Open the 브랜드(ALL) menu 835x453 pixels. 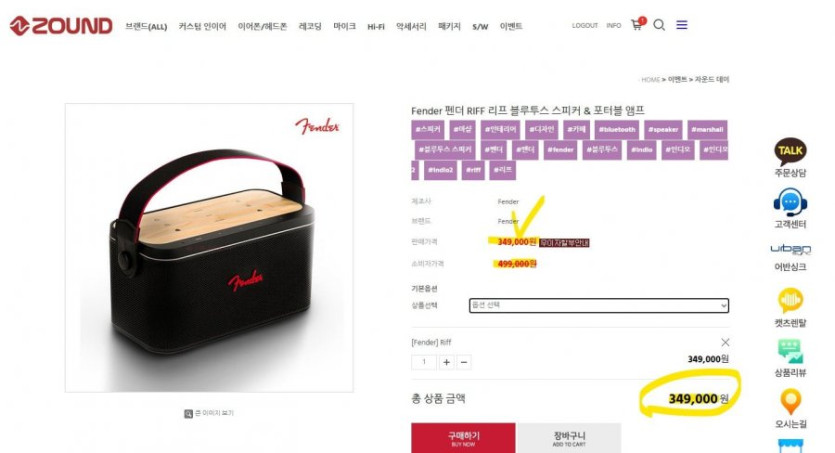(146, 26)
